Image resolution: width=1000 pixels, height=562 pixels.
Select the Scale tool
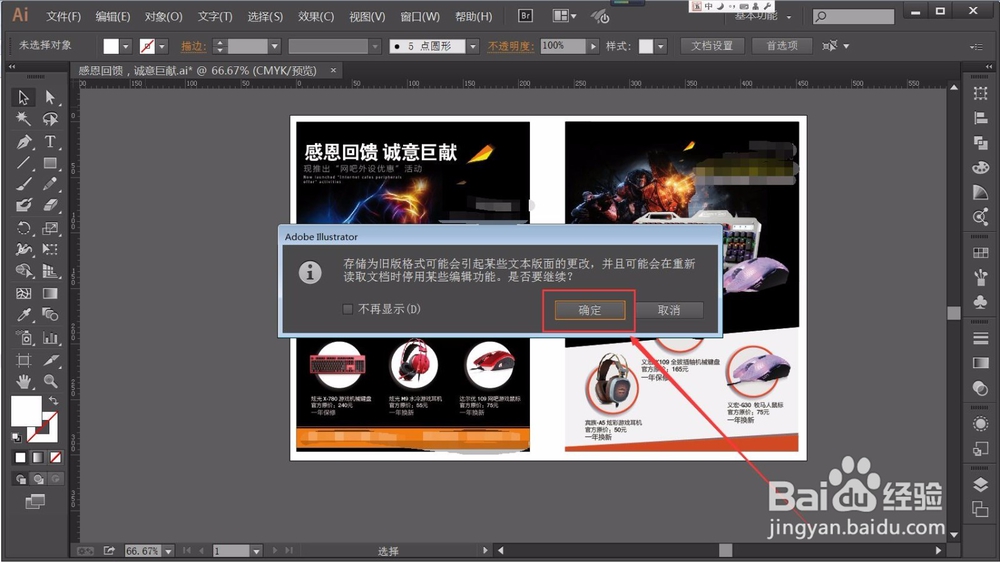[50, 228]
